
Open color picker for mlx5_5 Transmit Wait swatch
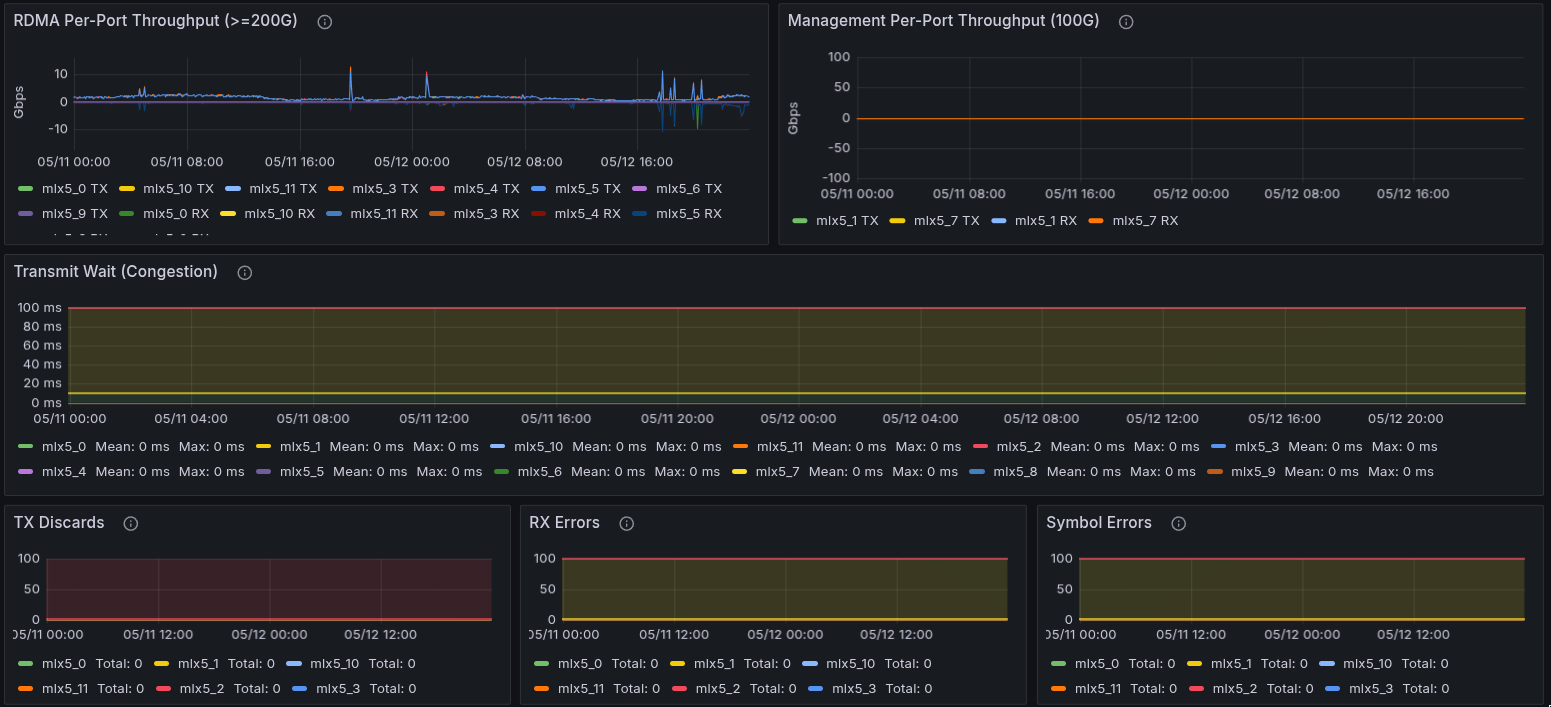263,471
